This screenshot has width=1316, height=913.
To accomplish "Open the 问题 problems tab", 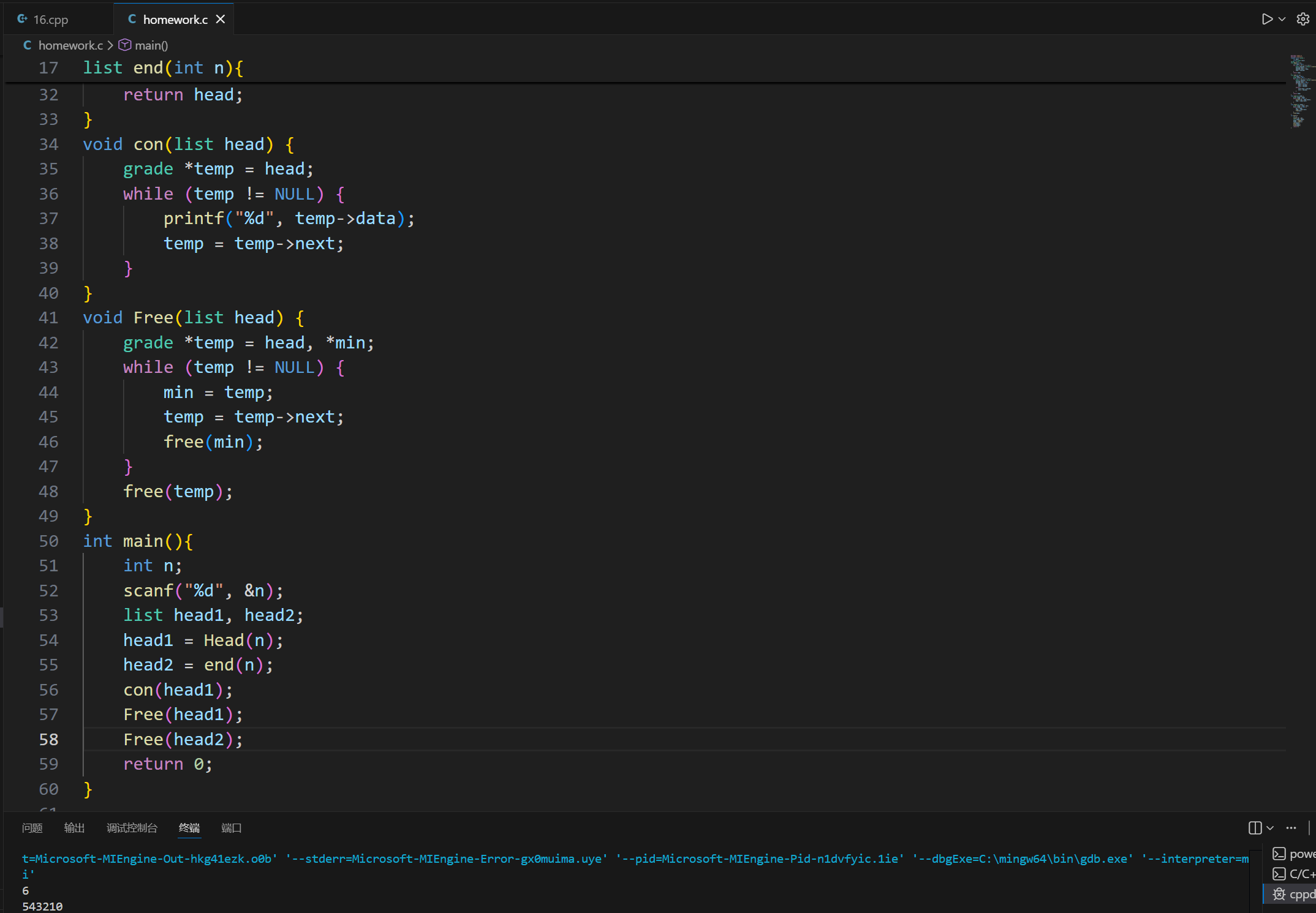I will click(32, 828).
